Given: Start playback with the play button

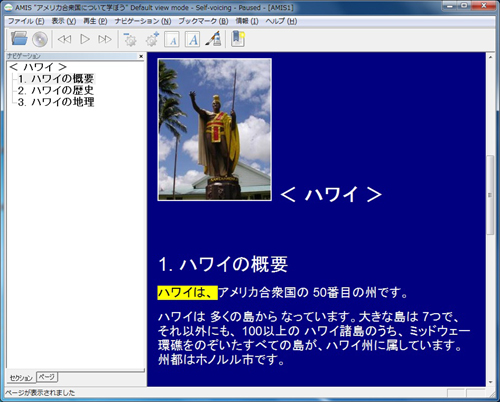Looking at the screenshot, I should pyautogui.click(x=85, y=39).
